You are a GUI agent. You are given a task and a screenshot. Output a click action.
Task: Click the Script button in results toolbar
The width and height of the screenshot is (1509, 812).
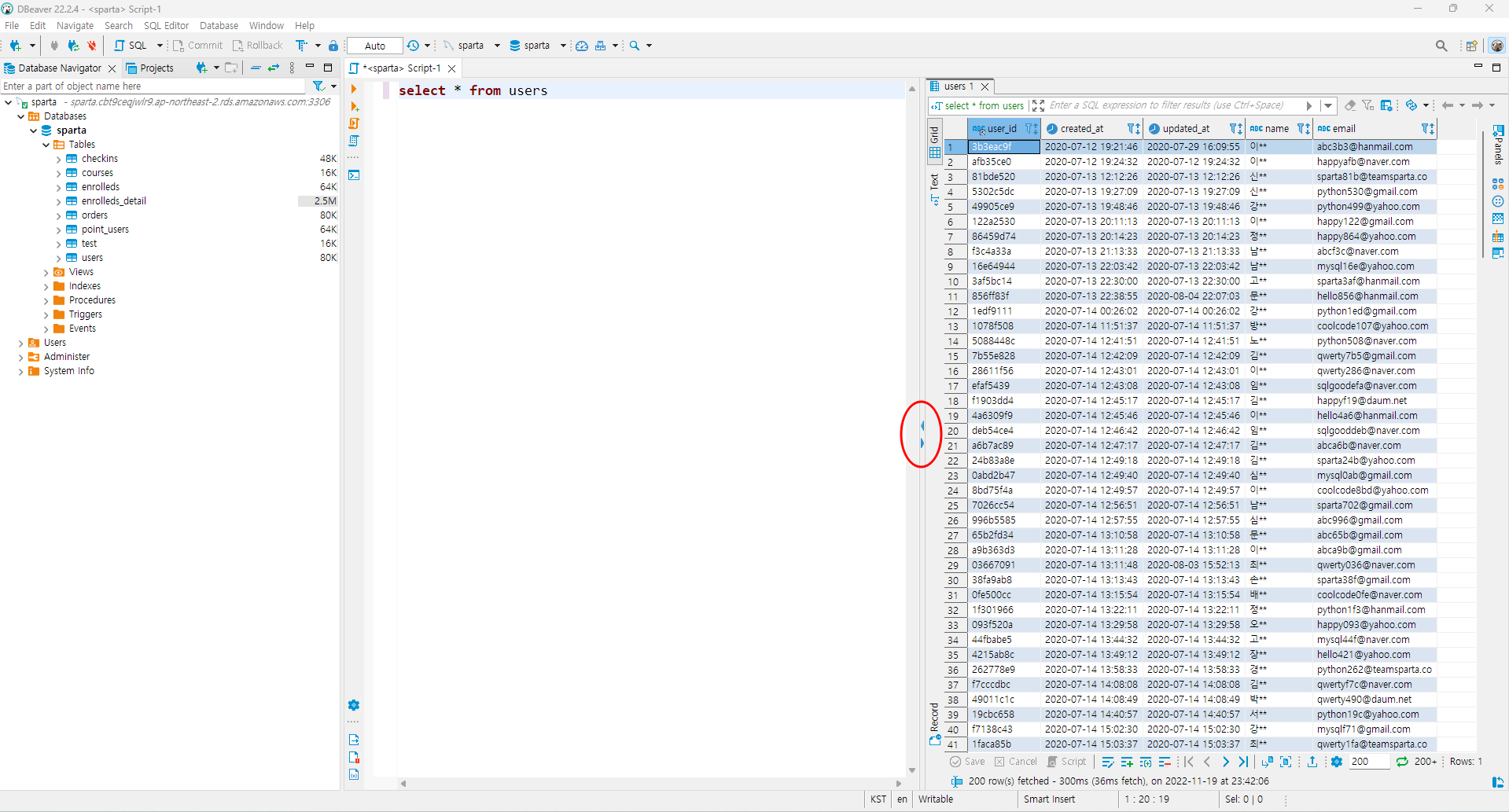pos(1066,762)
